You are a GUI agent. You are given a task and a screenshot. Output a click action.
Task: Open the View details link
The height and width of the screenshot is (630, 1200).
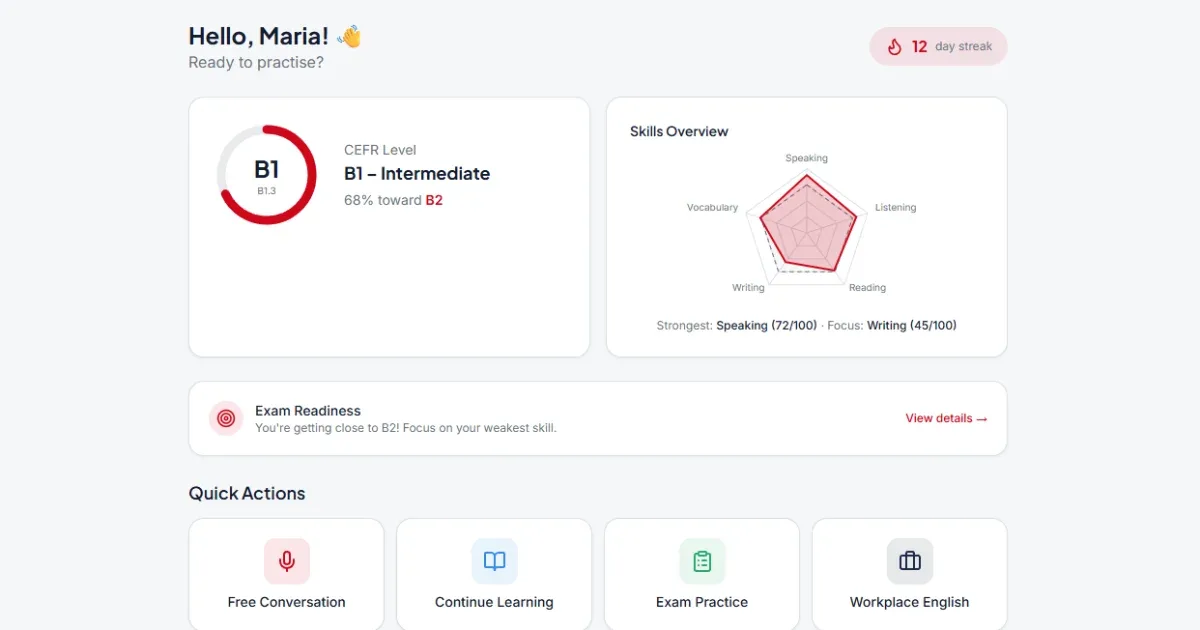(946, 418)
